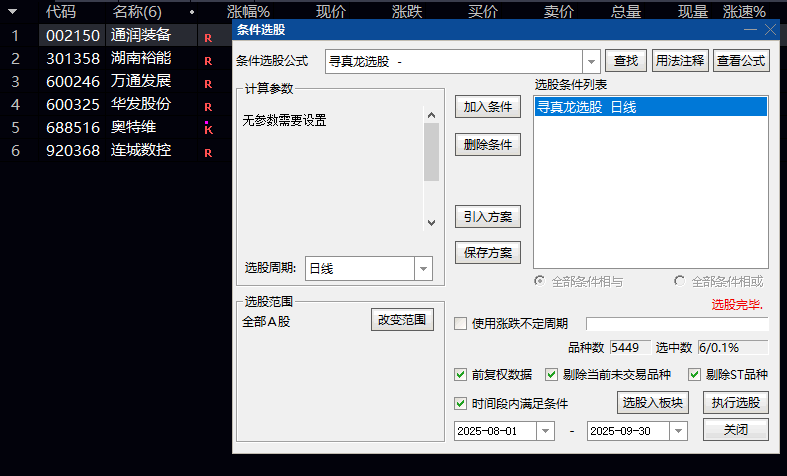Click the 查找 button
Viewport: 787px width, 476px height.
pyautogui.click(x=626, y=61)
